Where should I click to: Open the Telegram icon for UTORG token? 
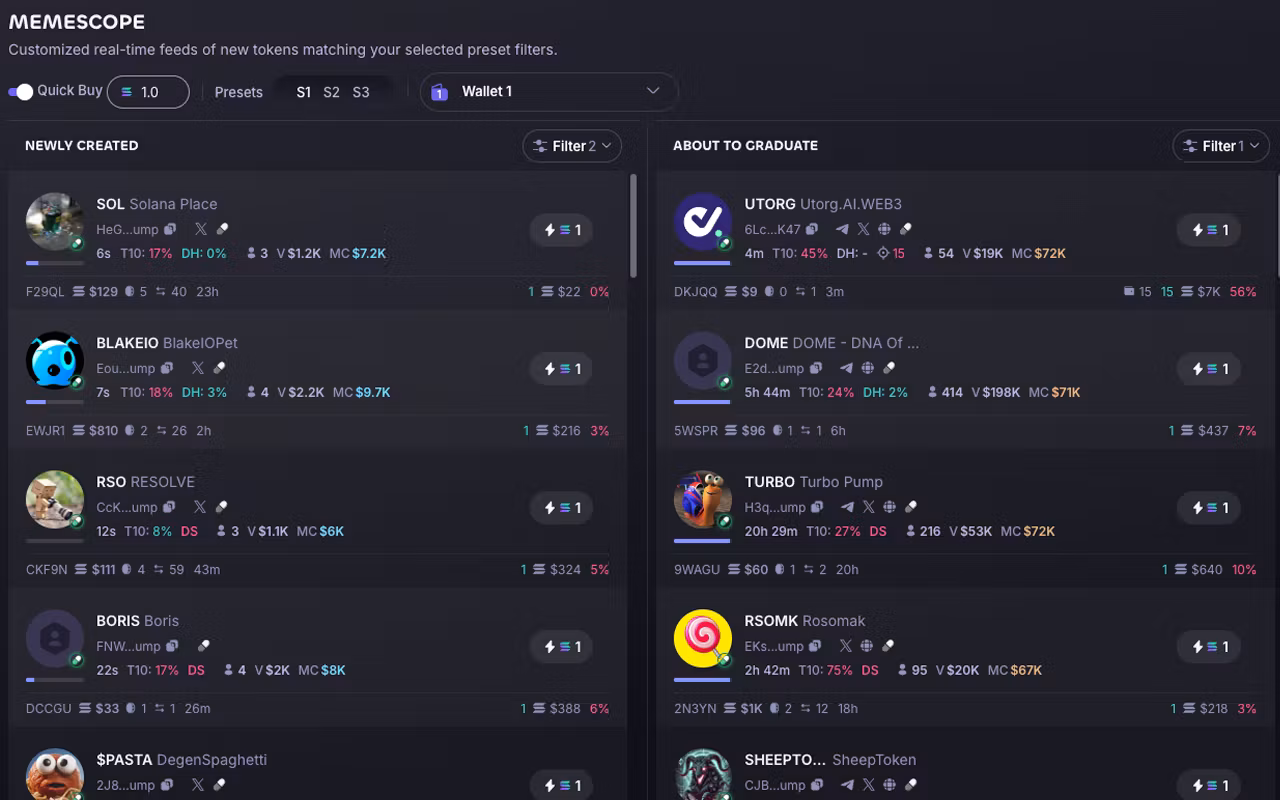pos(842,229)
